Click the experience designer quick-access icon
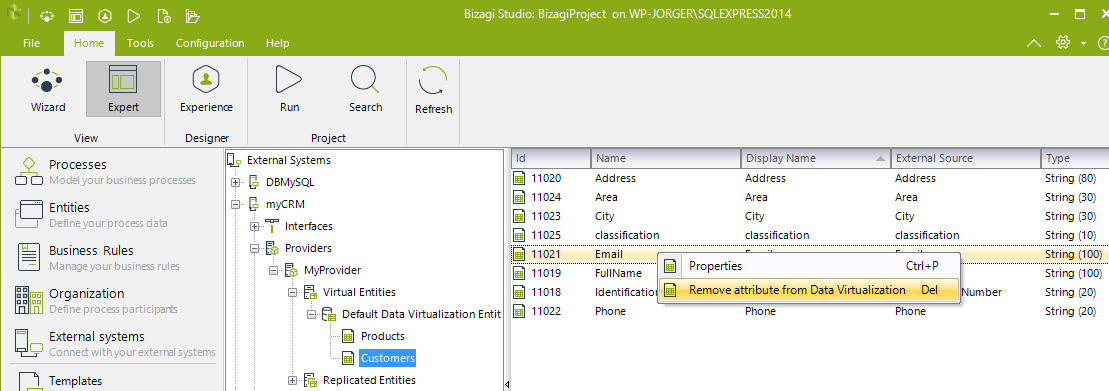1109x391 pixels. (105, 15)
